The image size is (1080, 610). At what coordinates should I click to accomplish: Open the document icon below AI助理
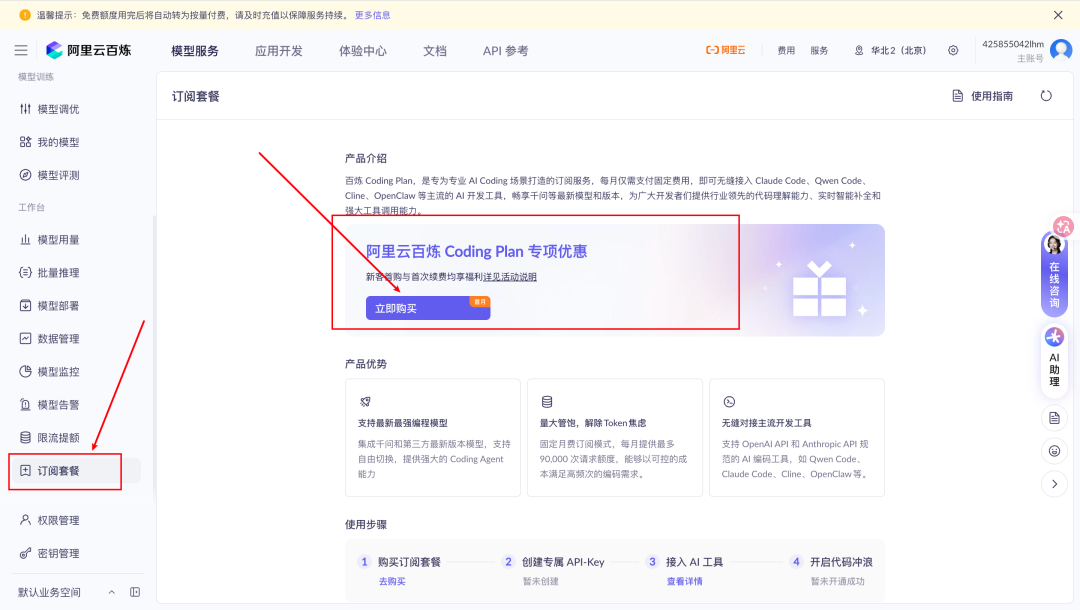(1054, 417)
